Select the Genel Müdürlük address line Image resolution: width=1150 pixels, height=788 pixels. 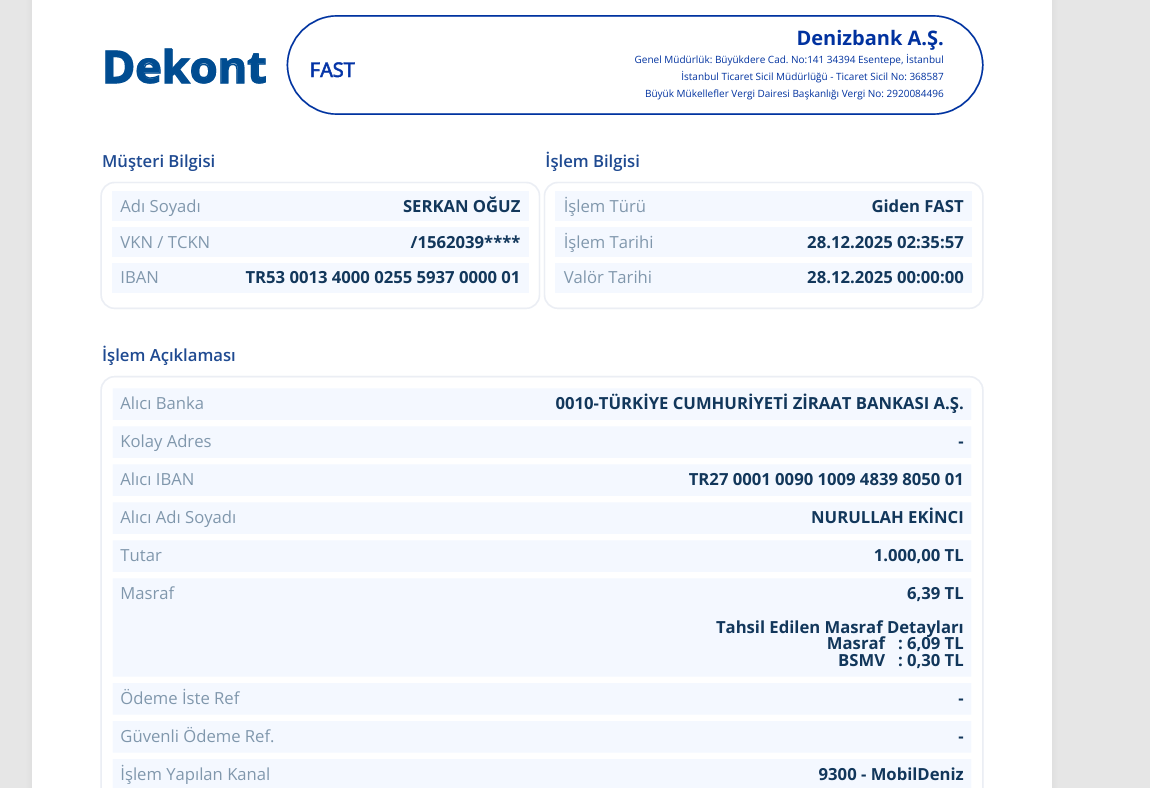point(788,59)
